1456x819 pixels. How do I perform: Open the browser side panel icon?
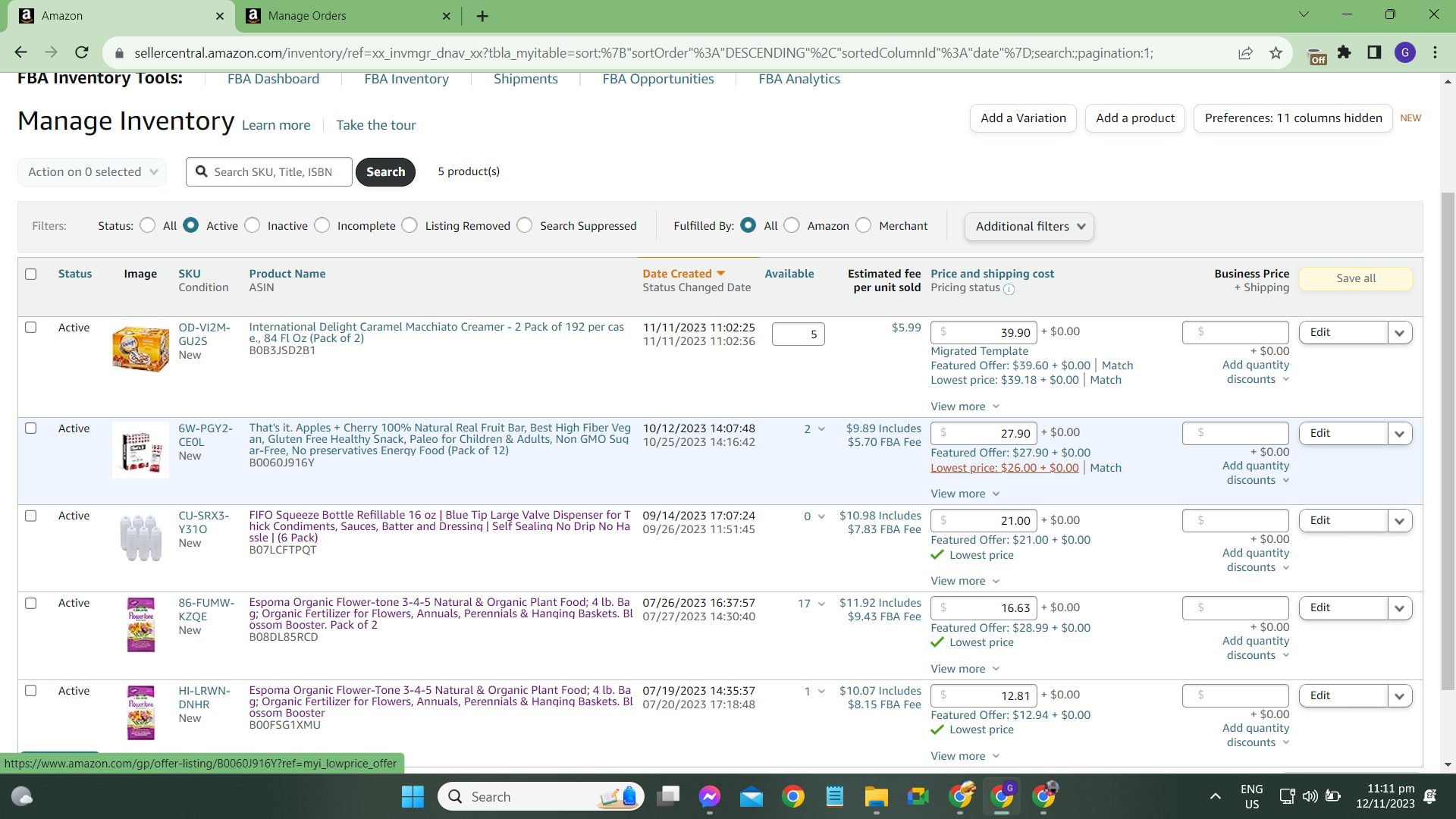pyautogui.click(x=1374, y=52)
